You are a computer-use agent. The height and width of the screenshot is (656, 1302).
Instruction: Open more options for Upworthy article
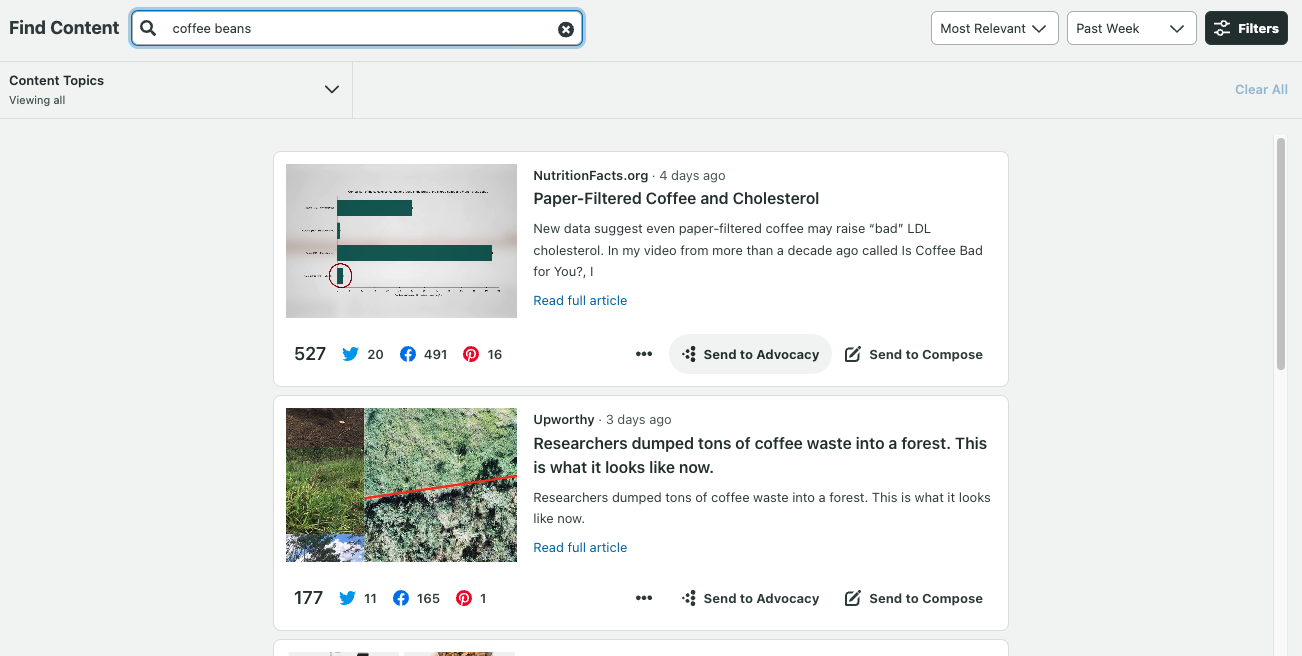[x=644, y=598]
